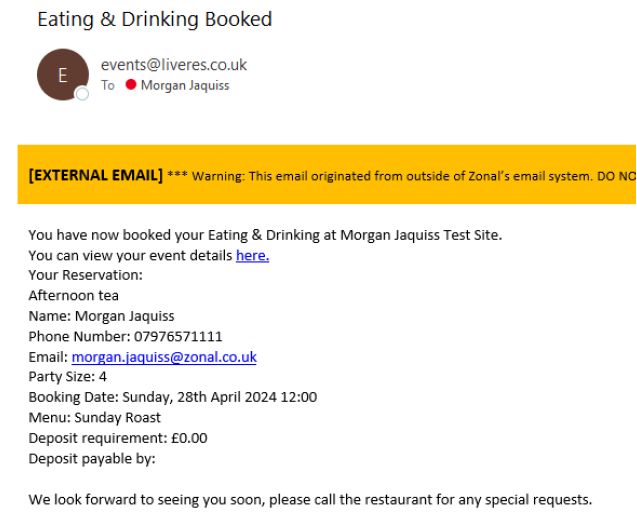Image resolution: width=637 pixels, height=517 pixels.
Task: Click the phone number 07976571111
Action: [178, 337]
